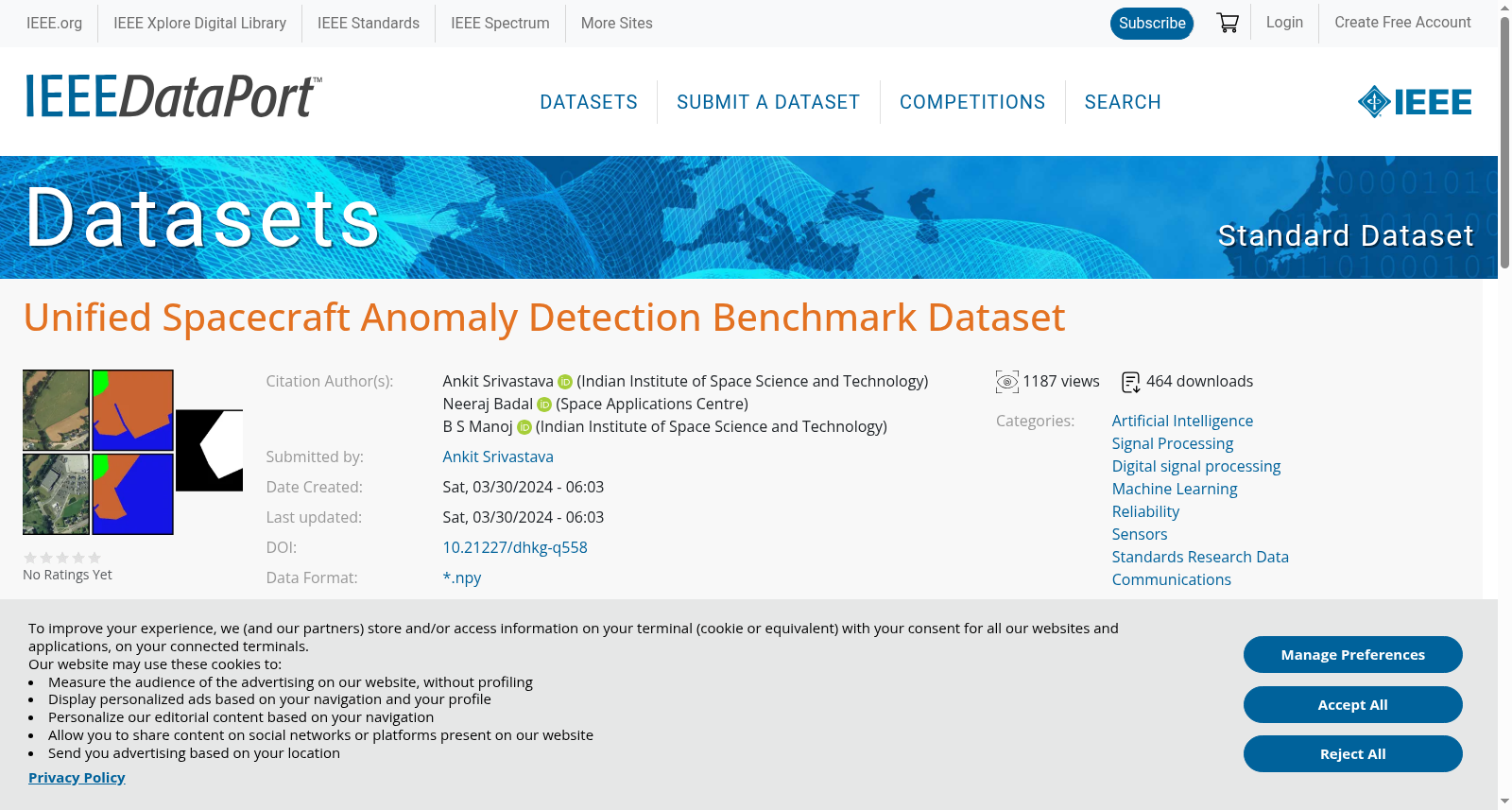Image resolution: width=1512 pixels, height=810 pixels.
Task: Select the '1187 views' text
Action: (1061, 382)
